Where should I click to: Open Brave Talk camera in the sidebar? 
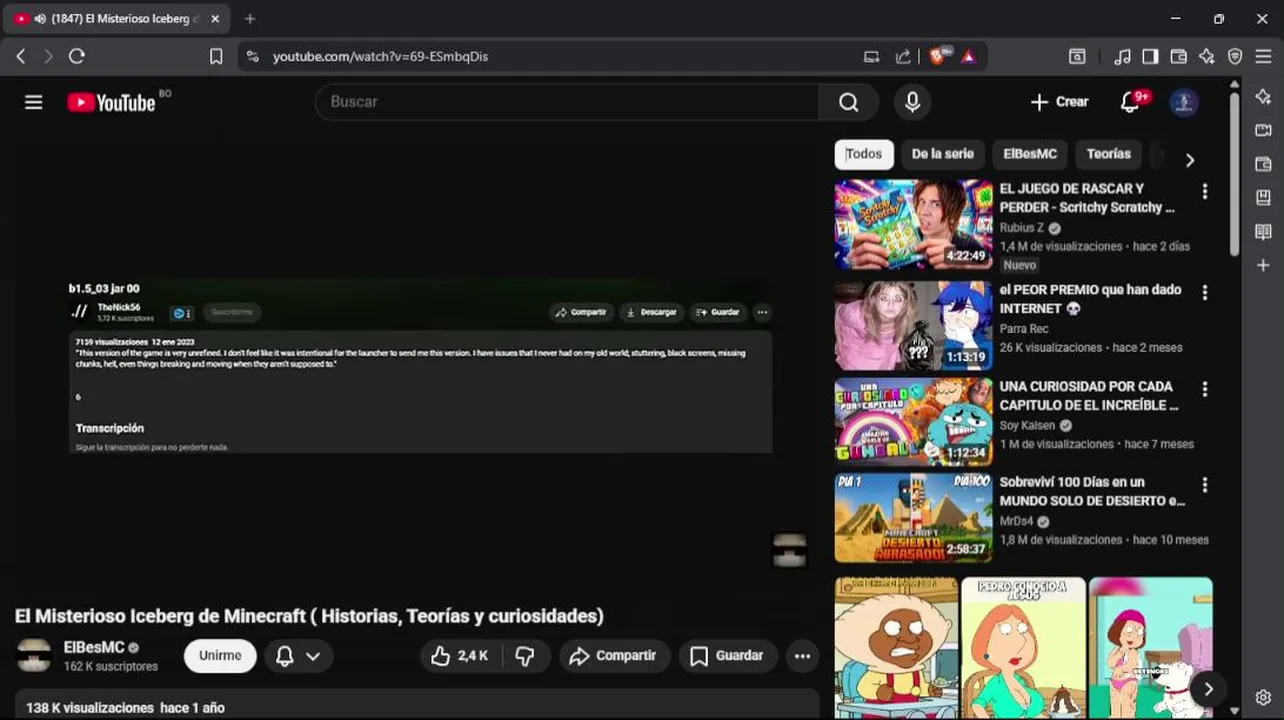pyautogui.click(x=1263, y=130)
